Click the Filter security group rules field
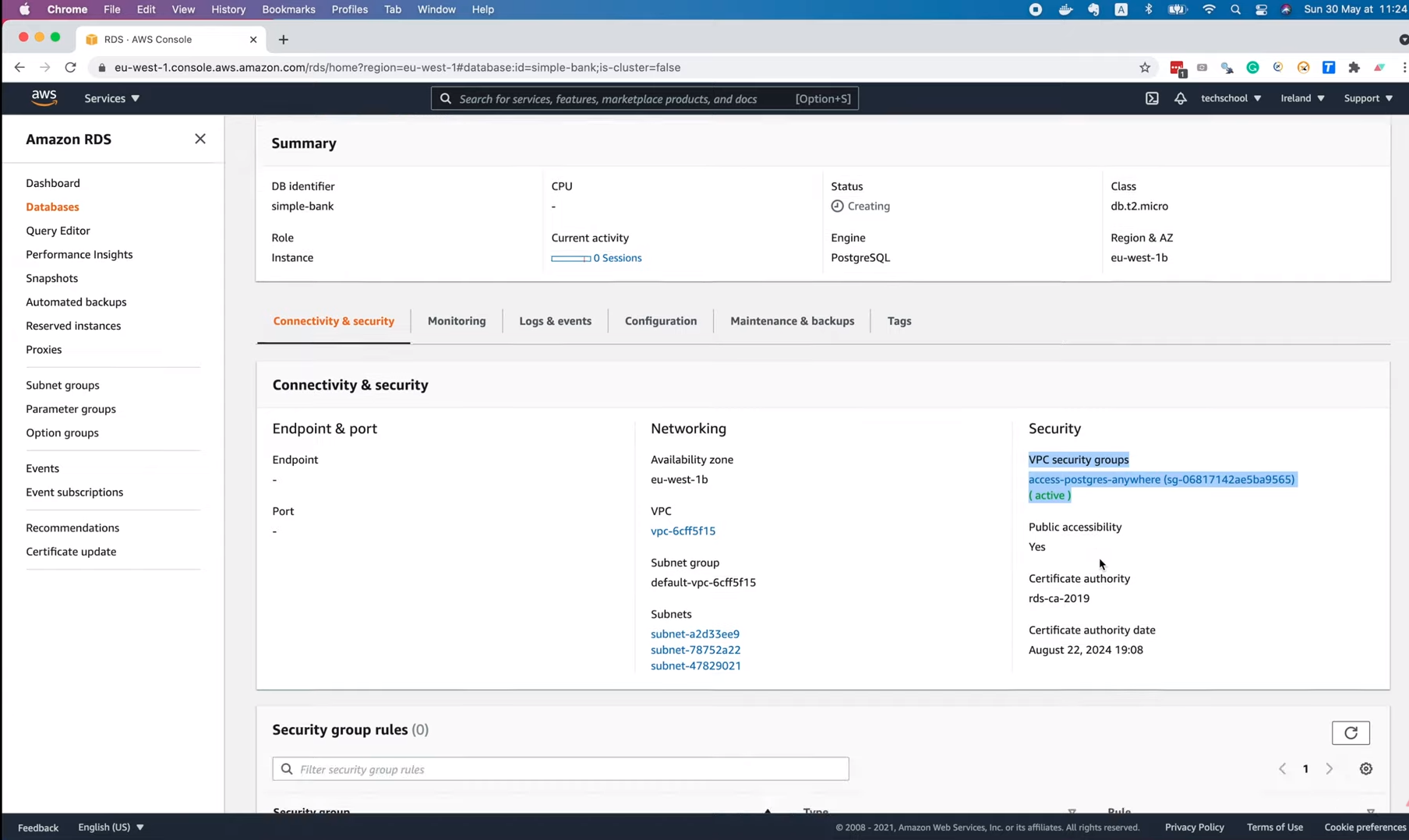The height and width of the screenshot is (840, 1409). (560, 769)
